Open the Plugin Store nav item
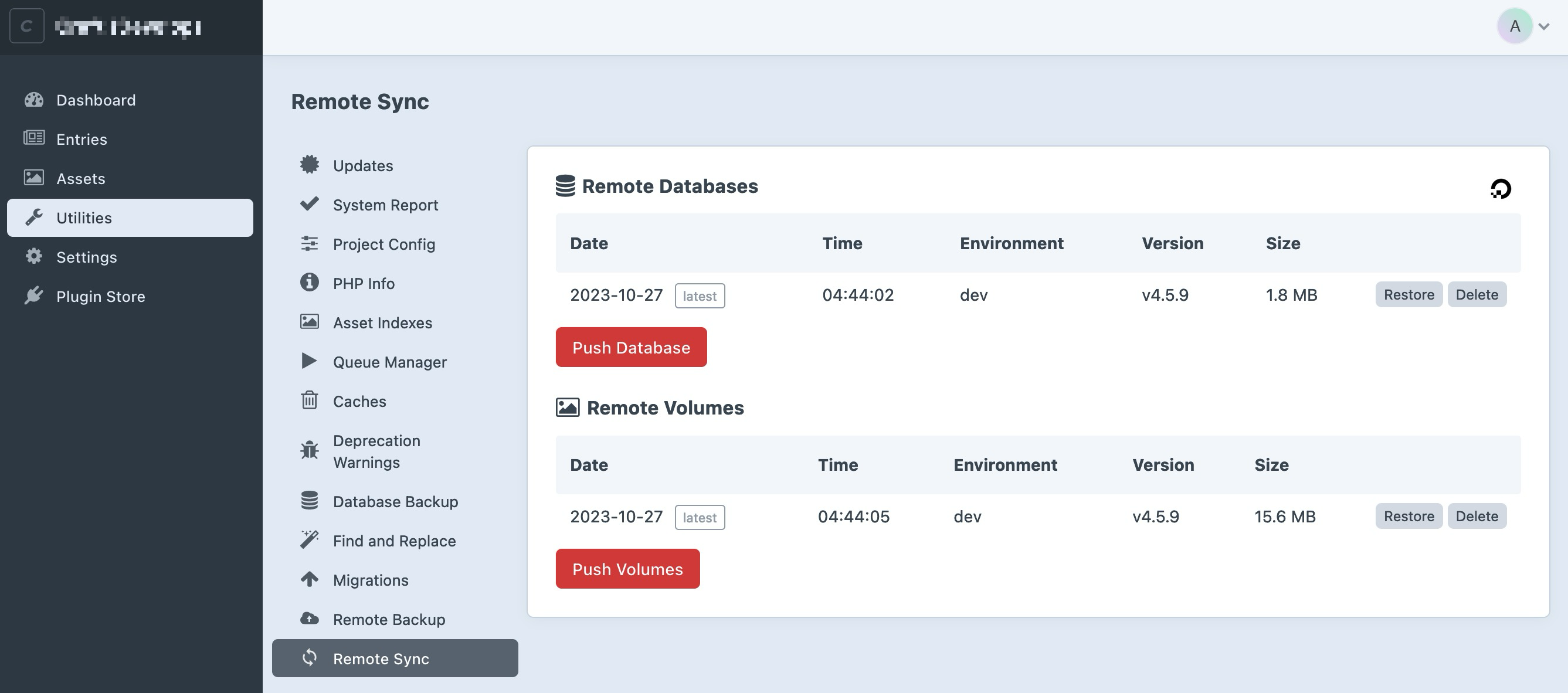This screenshot has width=1568, height=693. [100, 296]
